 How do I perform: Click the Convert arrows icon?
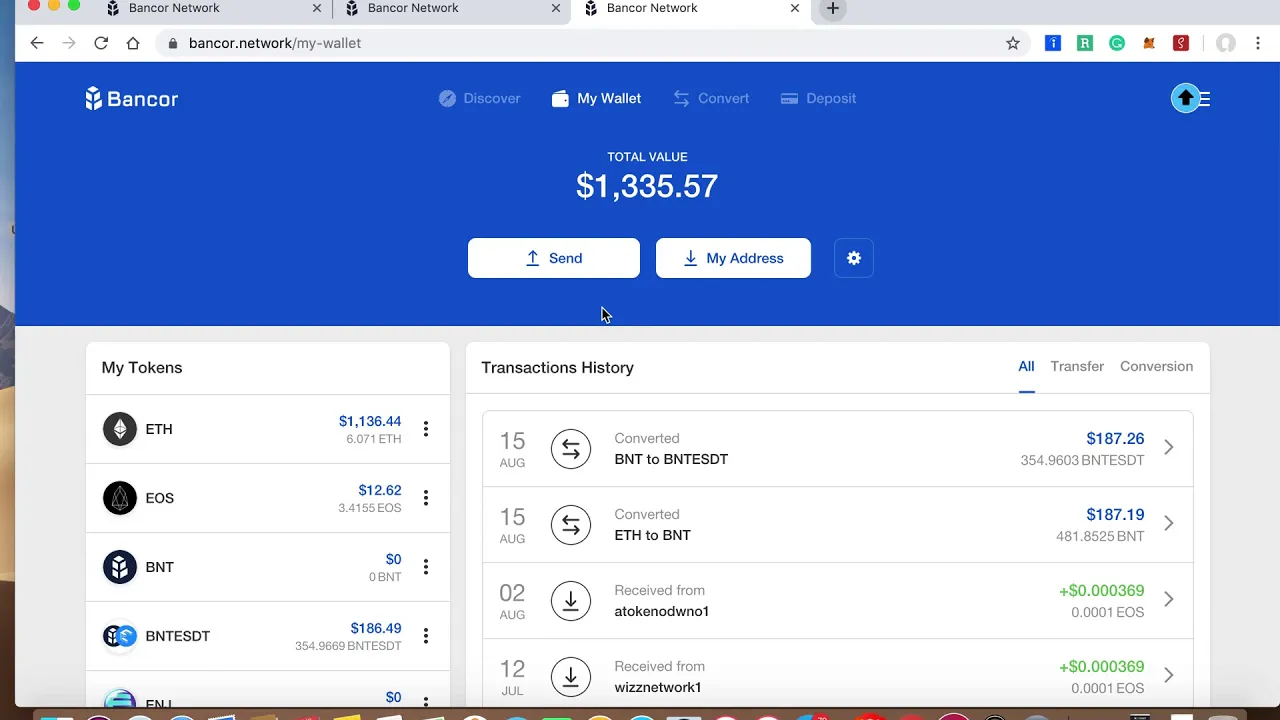(681, 98)
